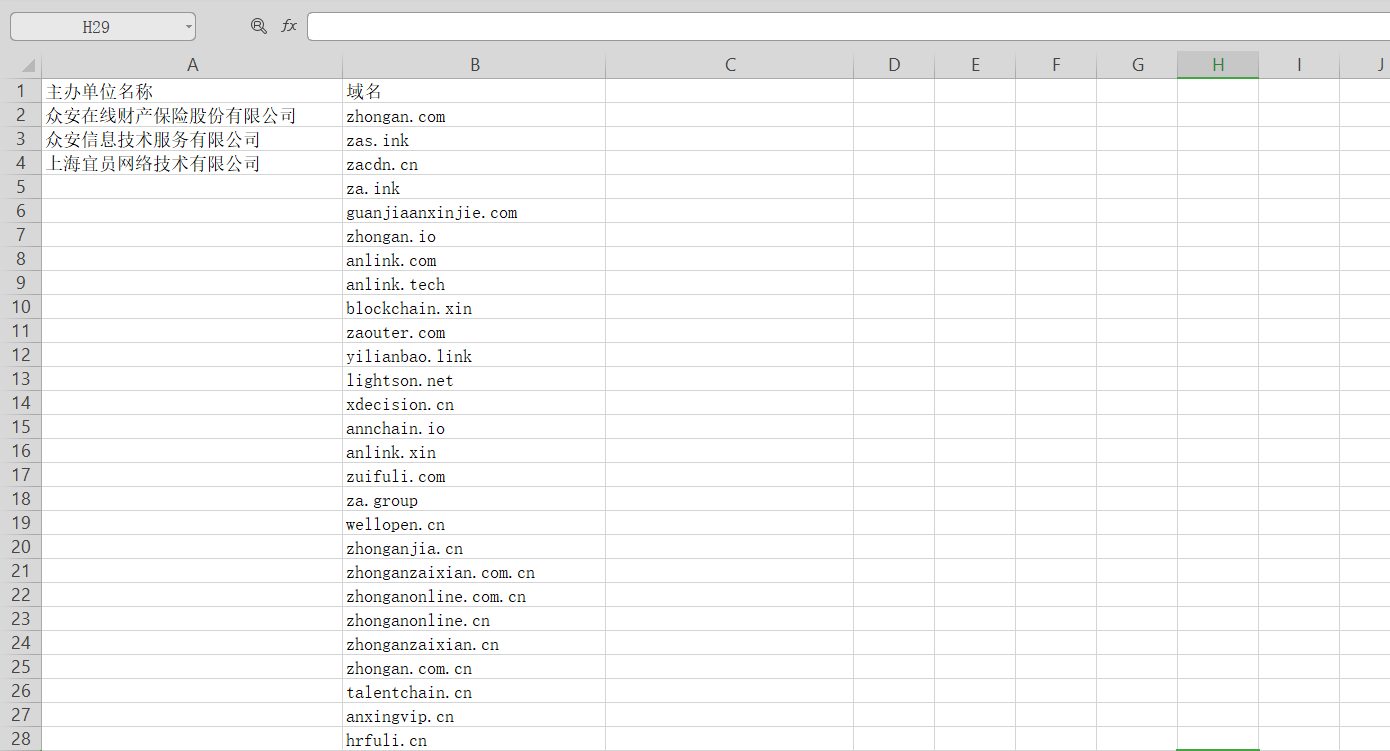Click the anlink.com cell

(x=474, y=259)
